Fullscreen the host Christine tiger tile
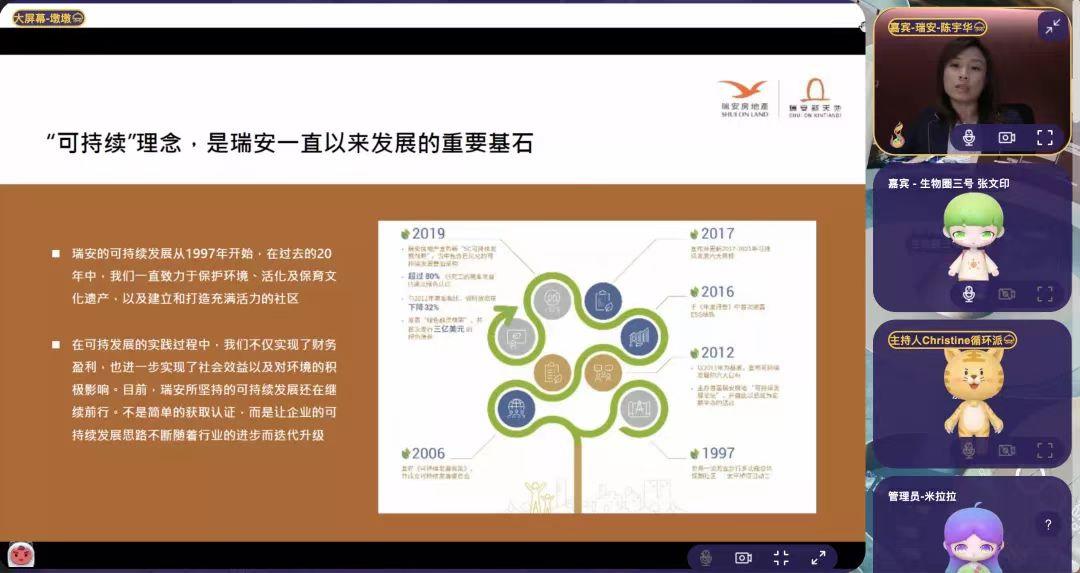This screenshot has height=573, width=1080. (1045, 450)
